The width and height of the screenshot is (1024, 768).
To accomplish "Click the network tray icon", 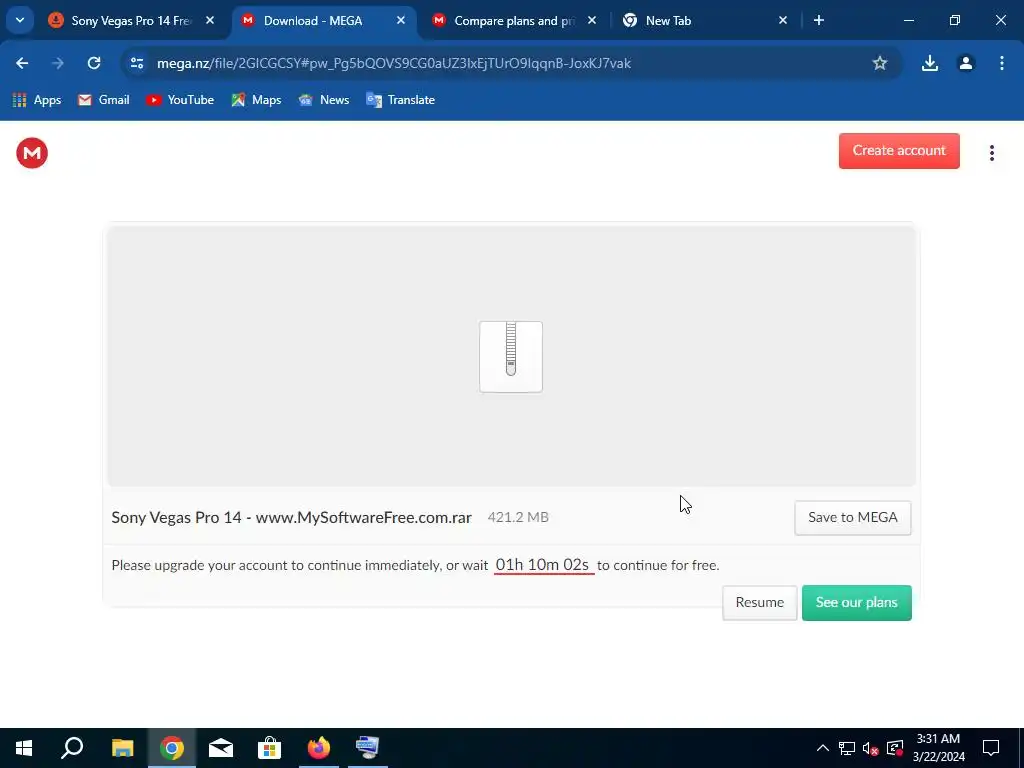I will pyautogui.click(x=847, y=748).
